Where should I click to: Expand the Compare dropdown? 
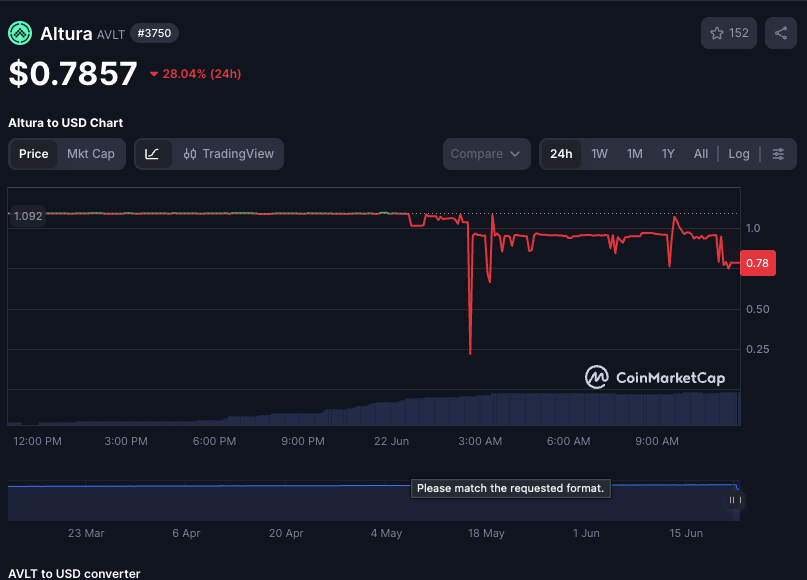click(486, 154)
